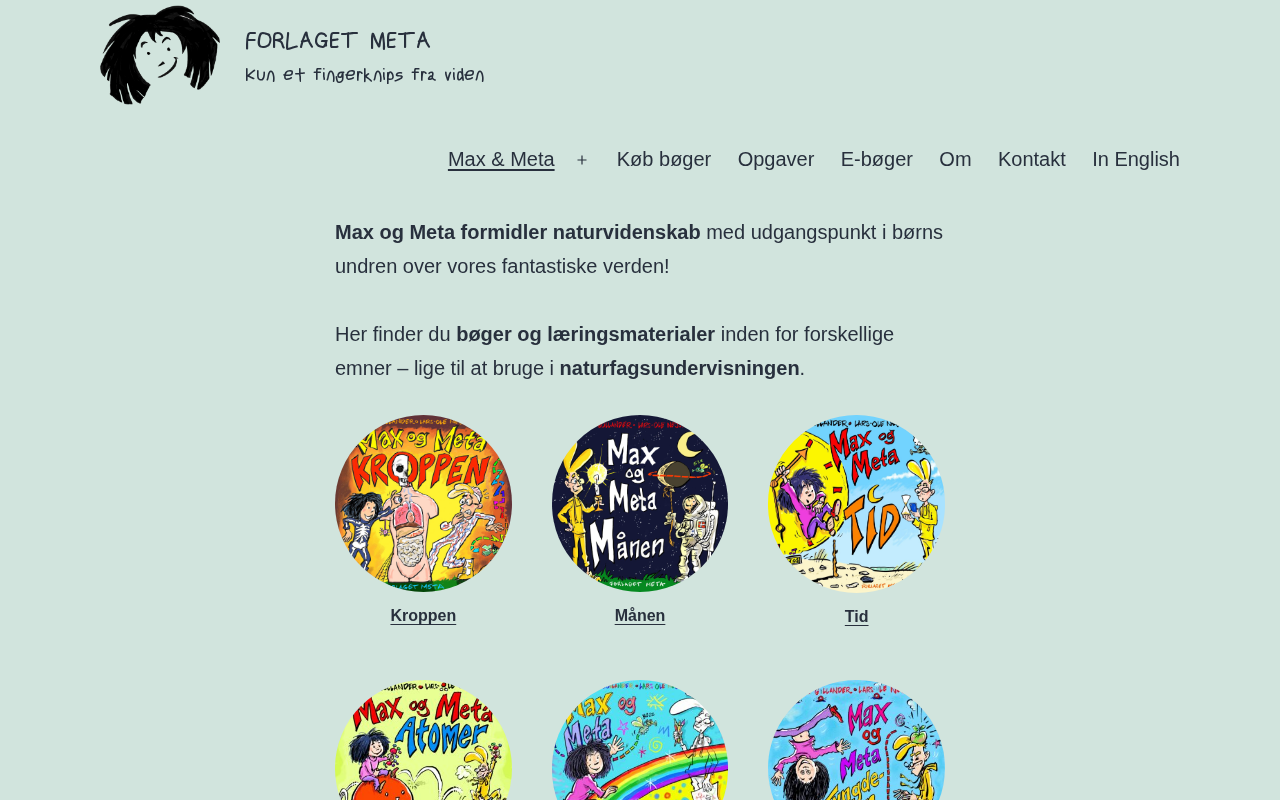
Task: Click the FORLAGET META site title
Action: click(x=338, y=41)
